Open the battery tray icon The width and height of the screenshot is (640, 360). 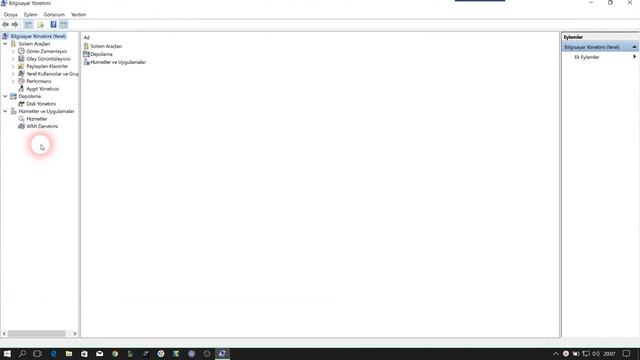pyautogui.click(x=576, y=354)
